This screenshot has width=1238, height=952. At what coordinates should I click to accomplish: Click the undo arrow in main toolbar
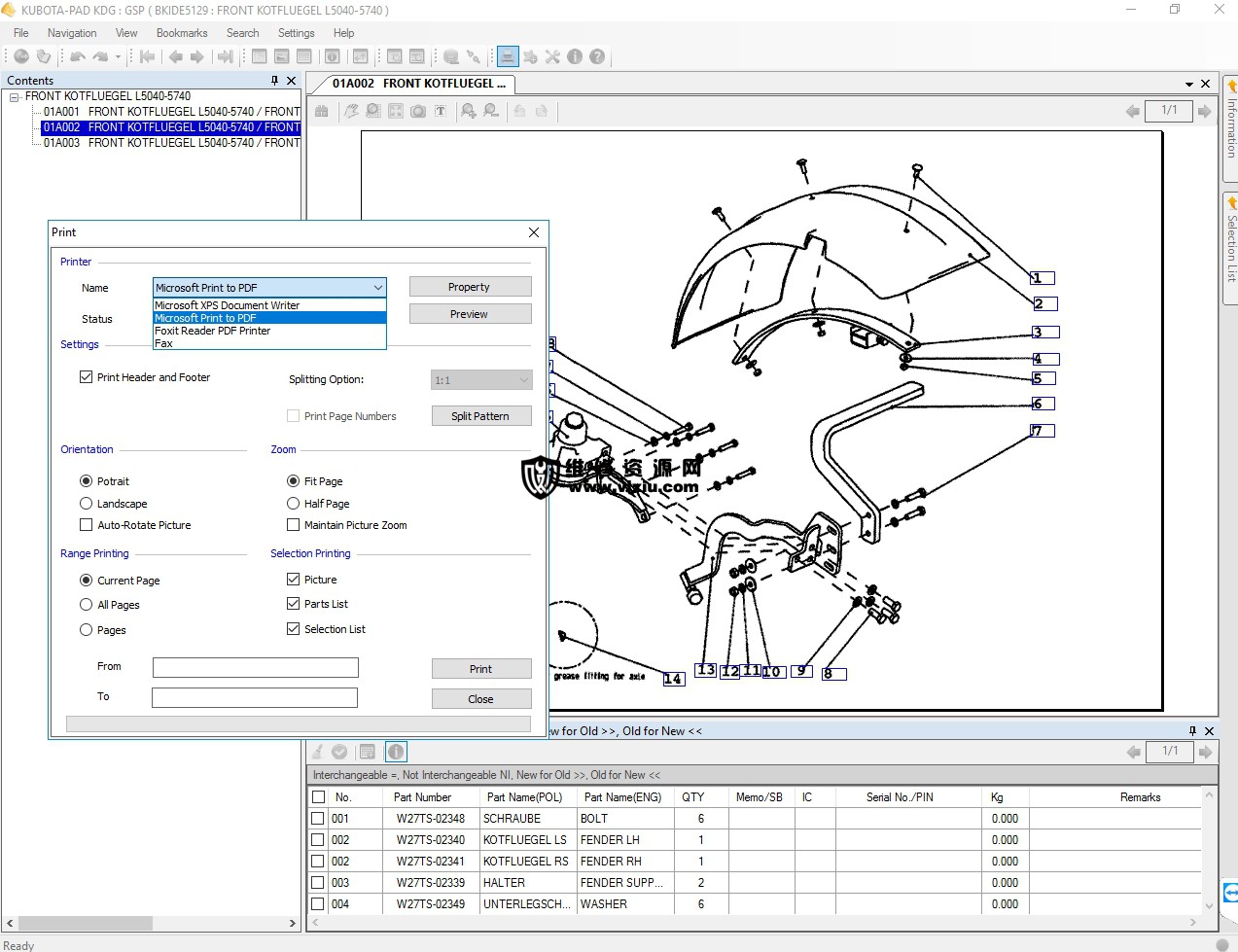click(78, 56)
